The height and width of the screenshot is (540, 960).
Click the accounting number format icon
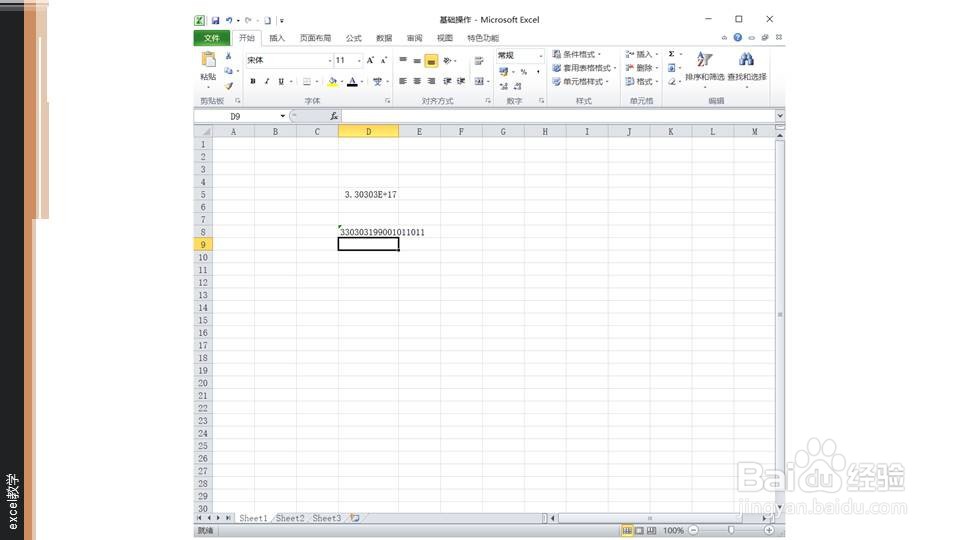[x=503, y=72]
